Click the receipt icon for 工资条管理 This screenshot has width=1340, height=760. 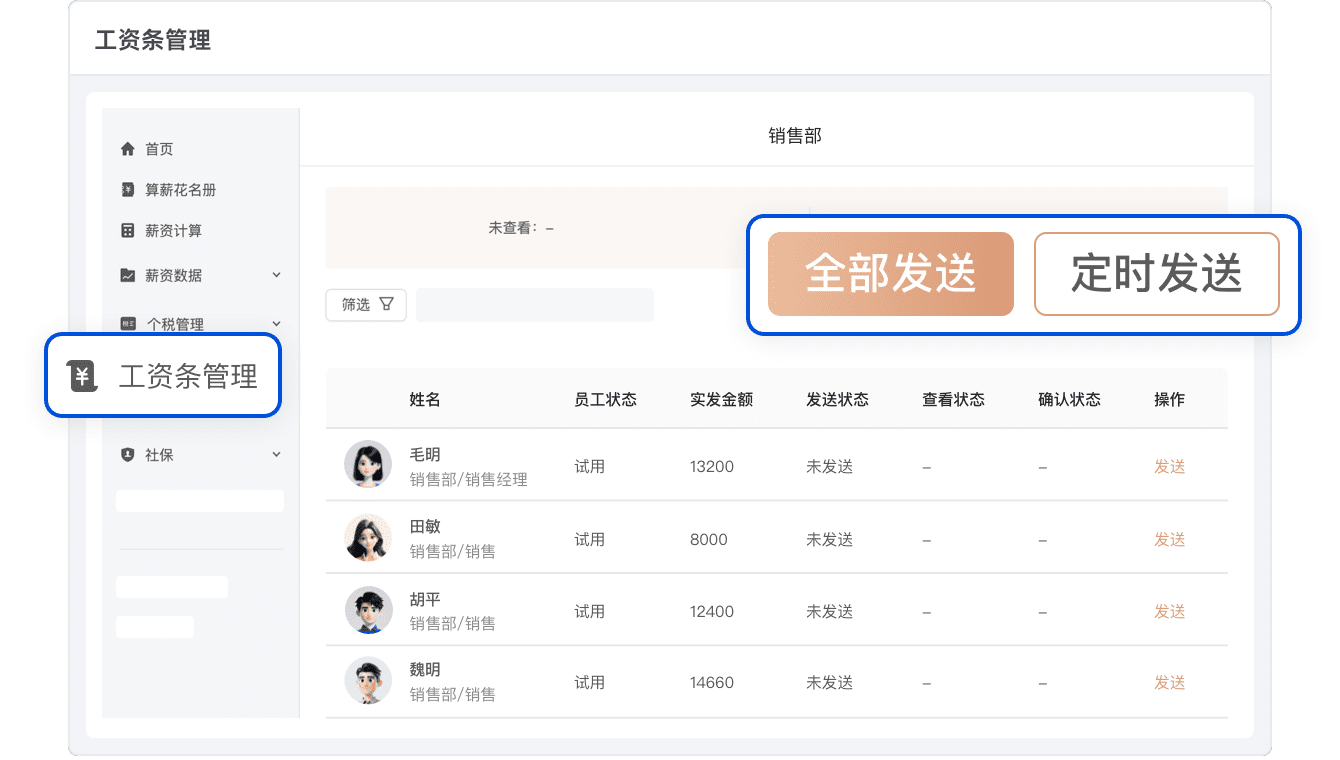pyautogui.click(x=83, y=376)
